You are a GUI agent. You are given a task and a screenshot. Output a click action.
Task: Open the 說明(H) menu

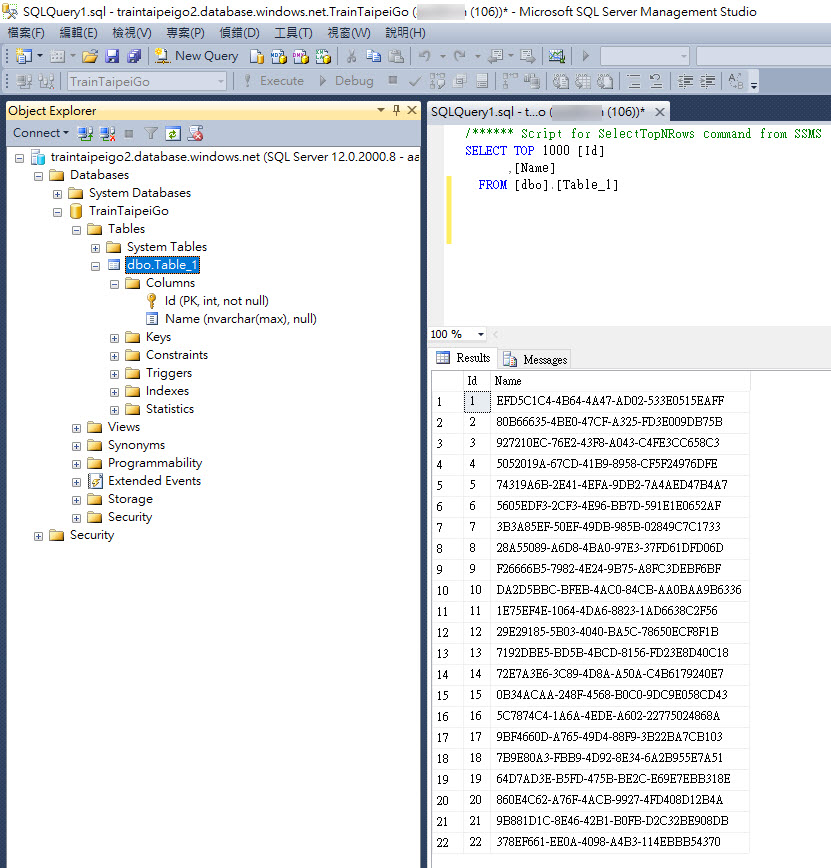405,33
